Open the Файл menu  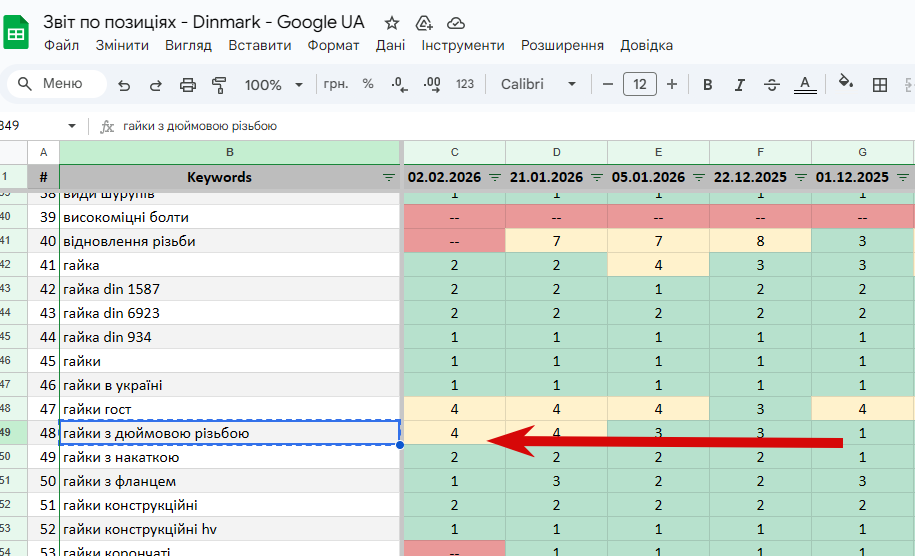pos(62,46)
